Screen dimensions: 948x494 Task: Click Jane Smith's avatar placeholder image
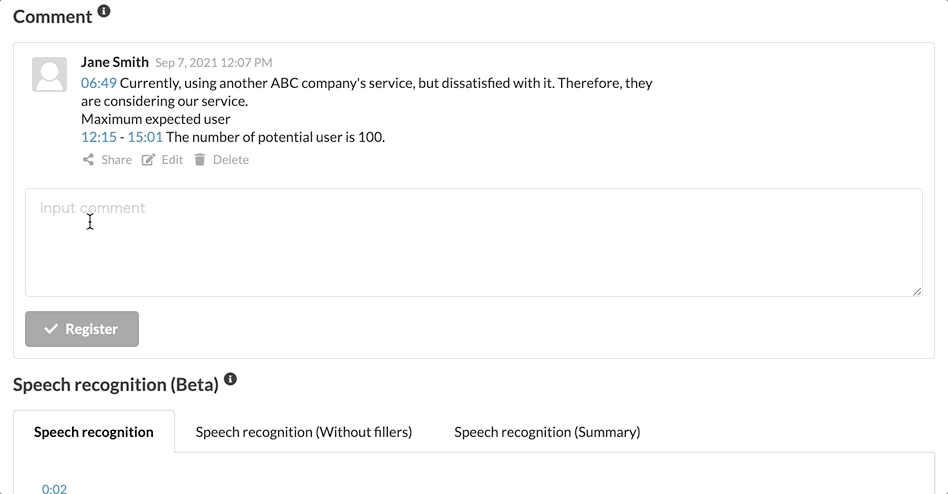point(50,75)
